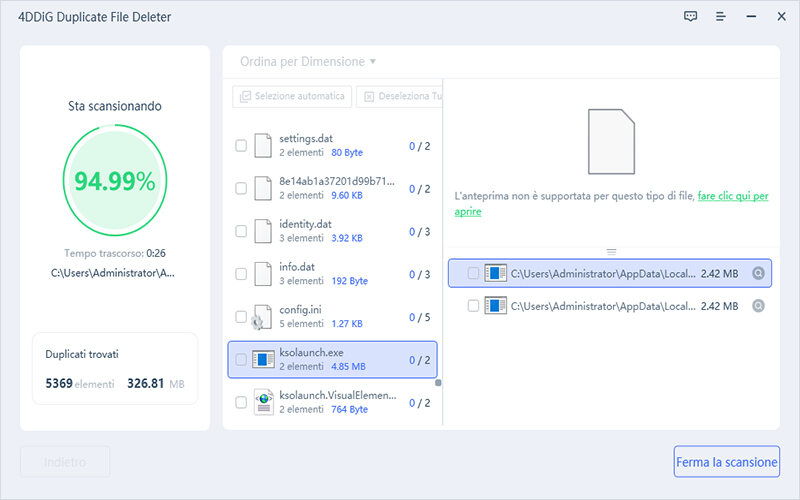Click the file list scrollbar thumb
Screen dimensions: 800x500
[438, 383]
